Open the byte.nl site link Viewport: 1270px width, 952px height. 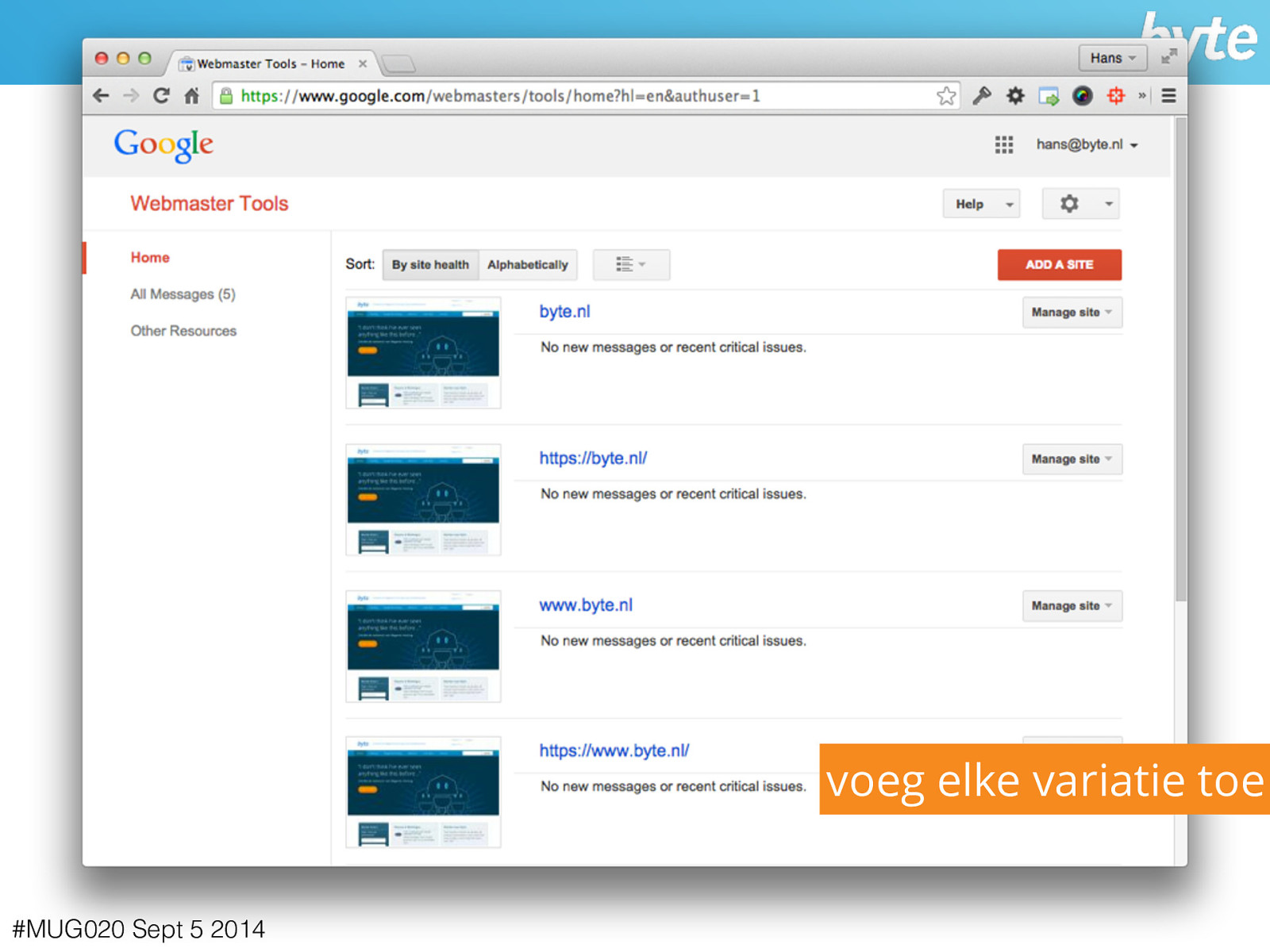(564, 312)
